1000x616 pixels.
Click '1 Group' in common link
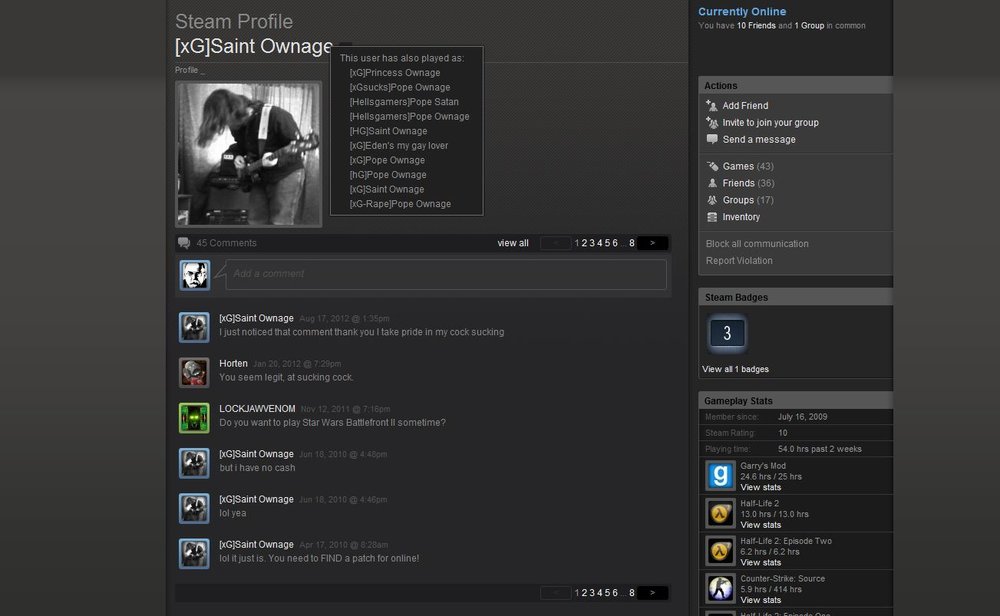point(809,26)
